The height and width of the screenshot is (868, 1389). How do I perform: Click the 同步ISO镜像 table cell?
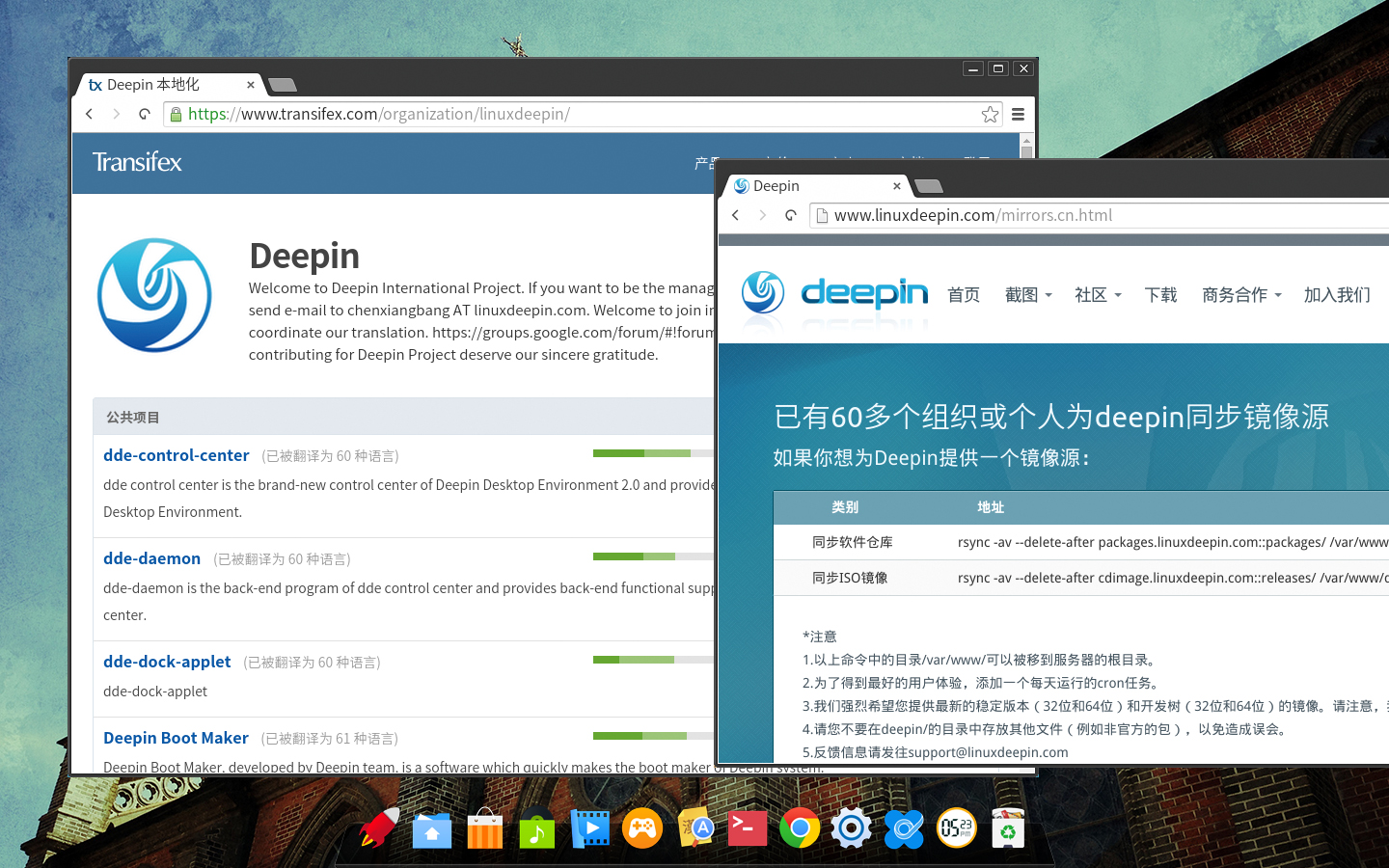850,578
